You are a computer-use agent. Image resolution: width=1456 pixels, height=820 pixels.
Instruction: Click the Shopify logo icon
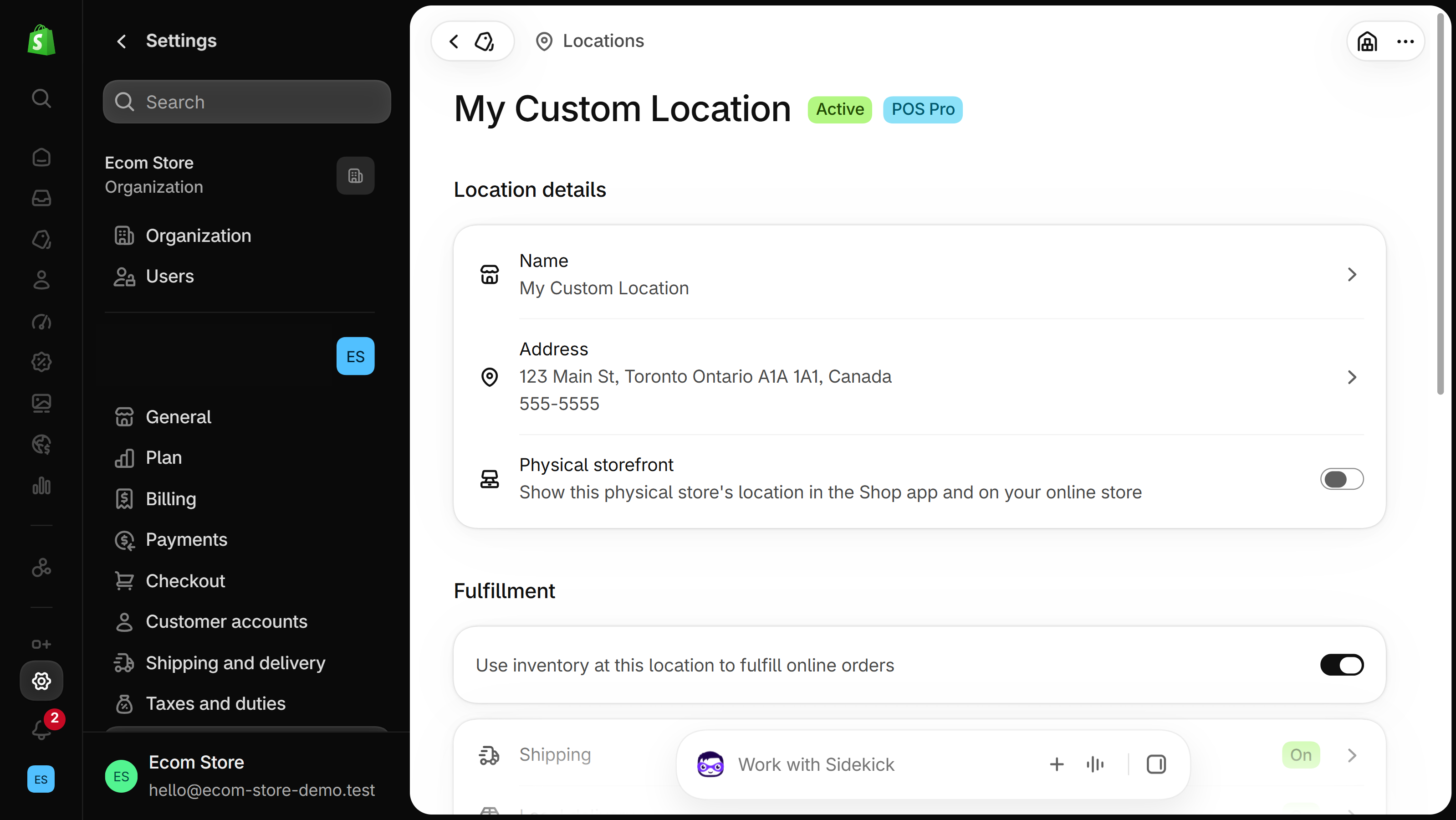click(41, 40)
